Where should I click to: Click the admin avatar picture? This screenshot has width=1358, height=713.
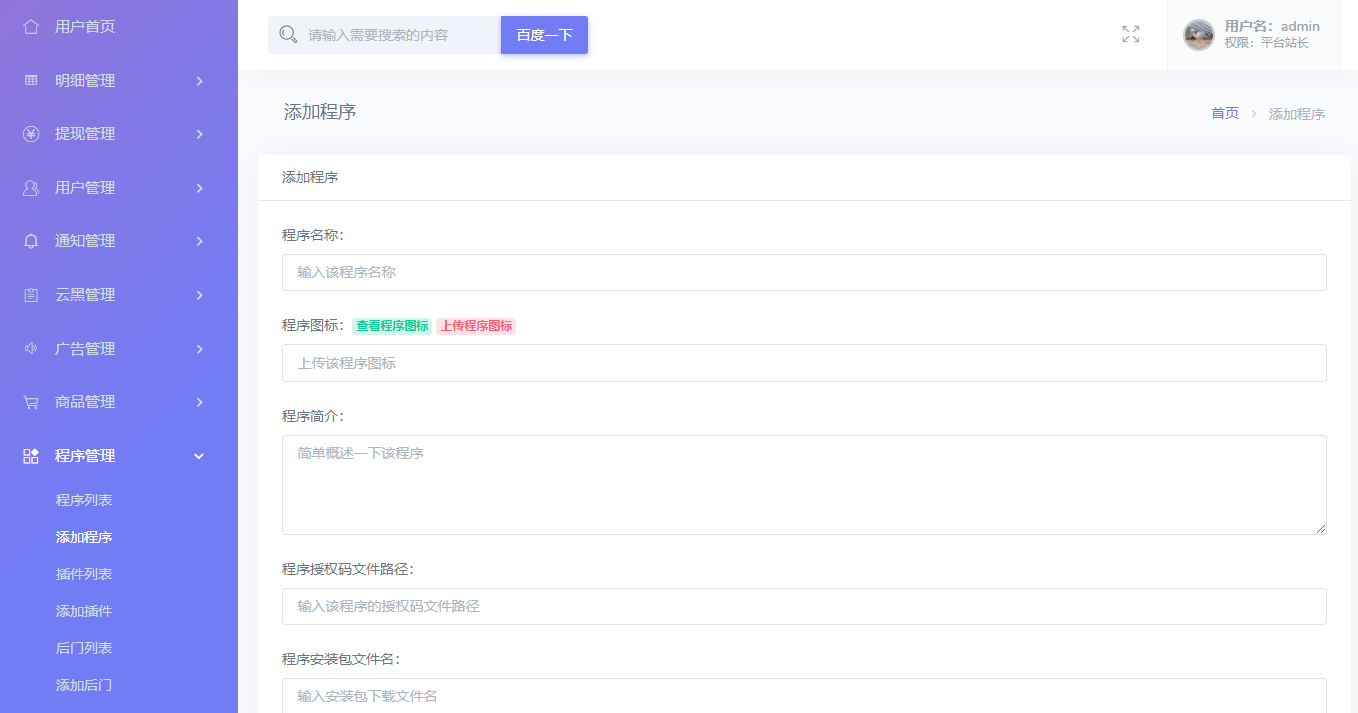(1197, 33)
